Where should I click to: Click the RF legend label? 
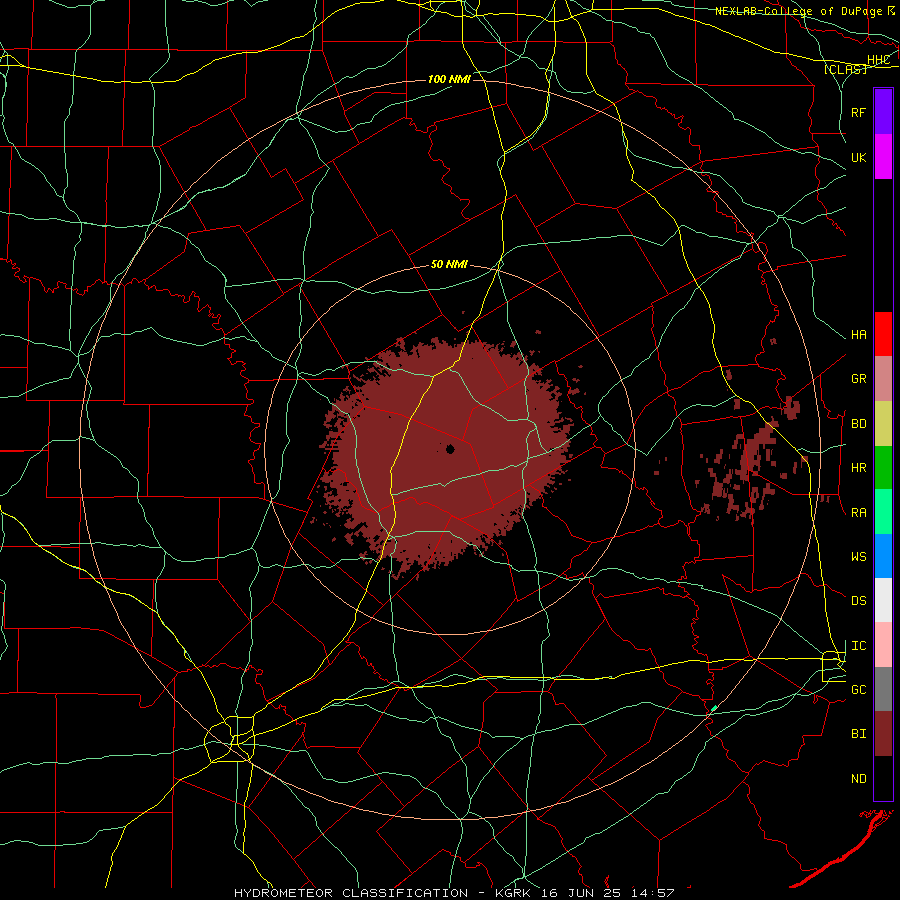pos(859,112)
